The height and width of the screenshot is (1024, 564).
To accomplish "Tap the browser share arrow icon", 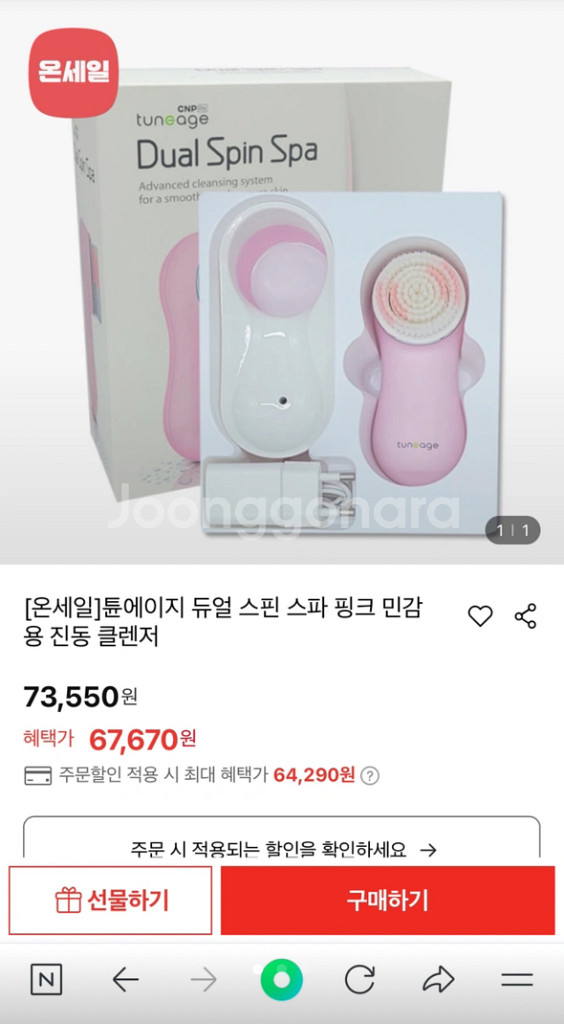I will (438, 979).
